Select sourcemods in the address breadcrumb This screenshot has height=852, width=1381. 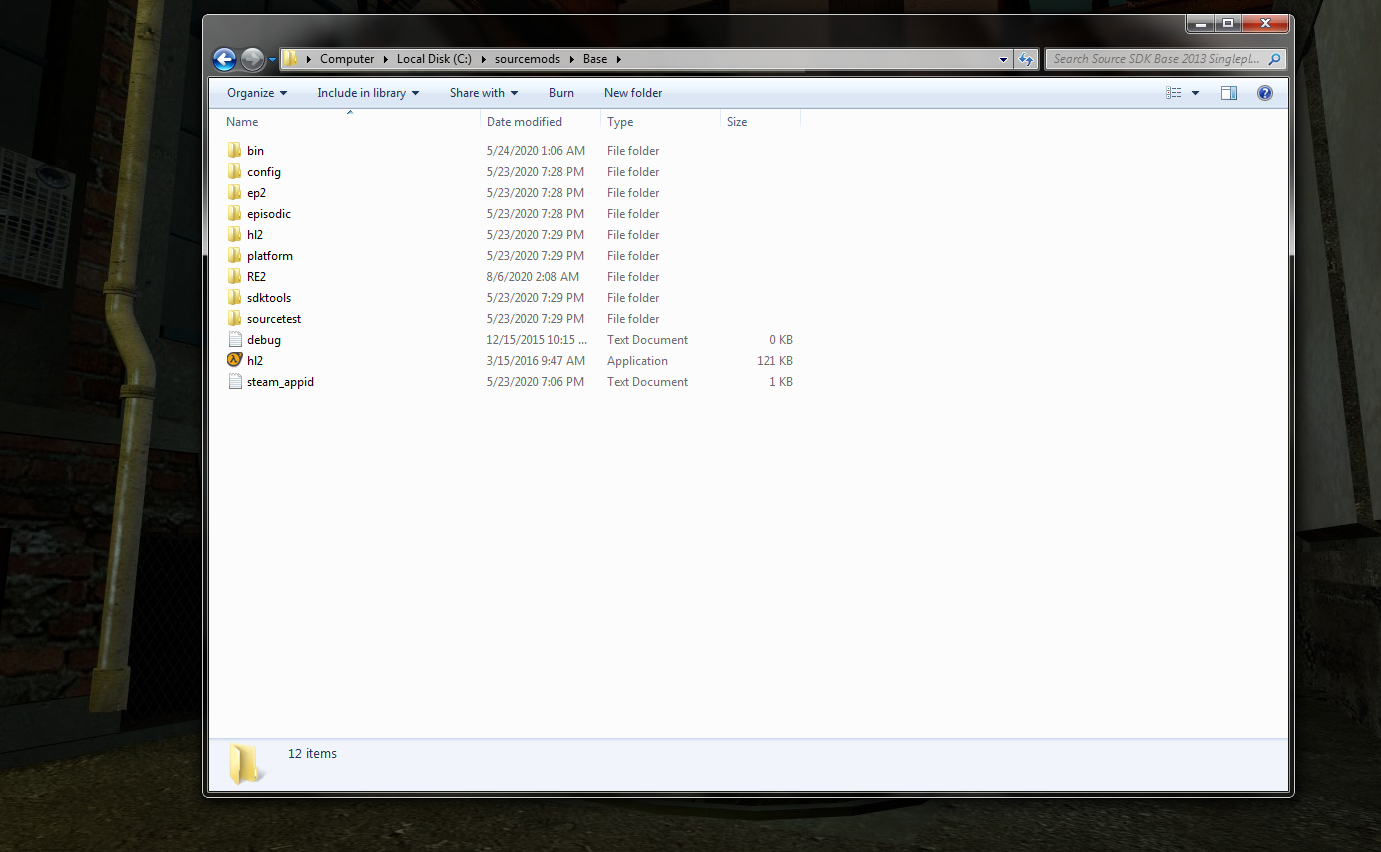pos(527,59)
